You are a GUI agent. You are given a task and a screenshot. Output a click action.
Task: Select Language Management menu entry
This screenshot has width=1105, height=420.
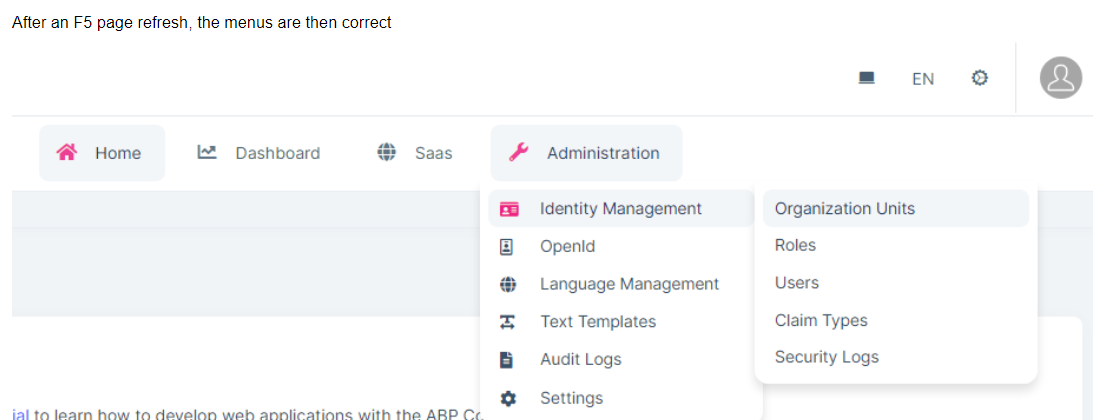(x=629, y=284)
